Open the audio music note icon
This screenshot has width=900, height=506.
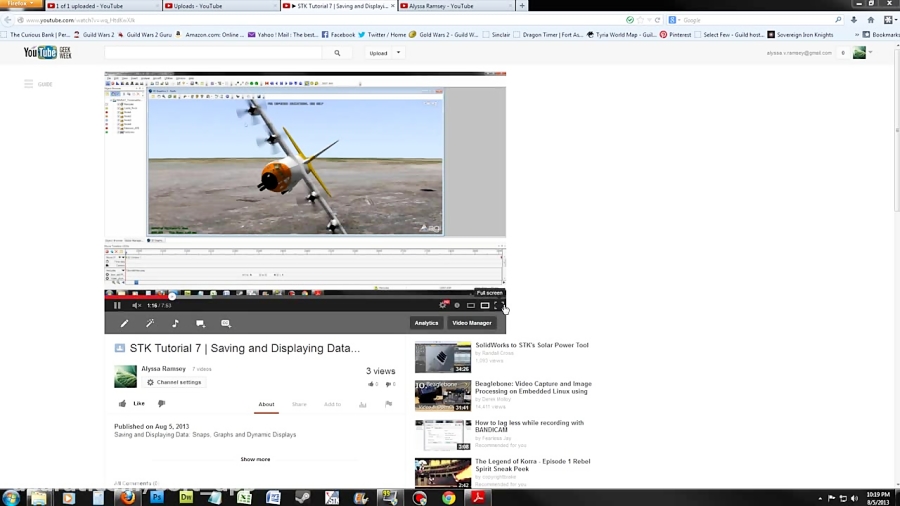click(175, 324)
